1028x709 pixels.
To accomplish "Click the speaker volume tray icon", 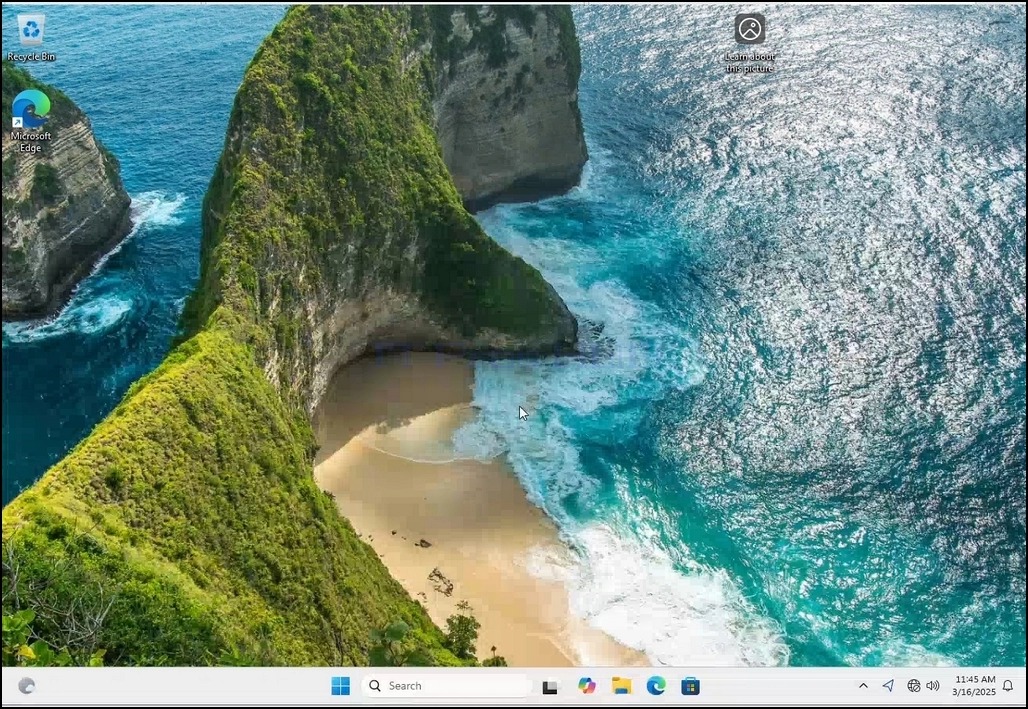I will pos(933,686).
